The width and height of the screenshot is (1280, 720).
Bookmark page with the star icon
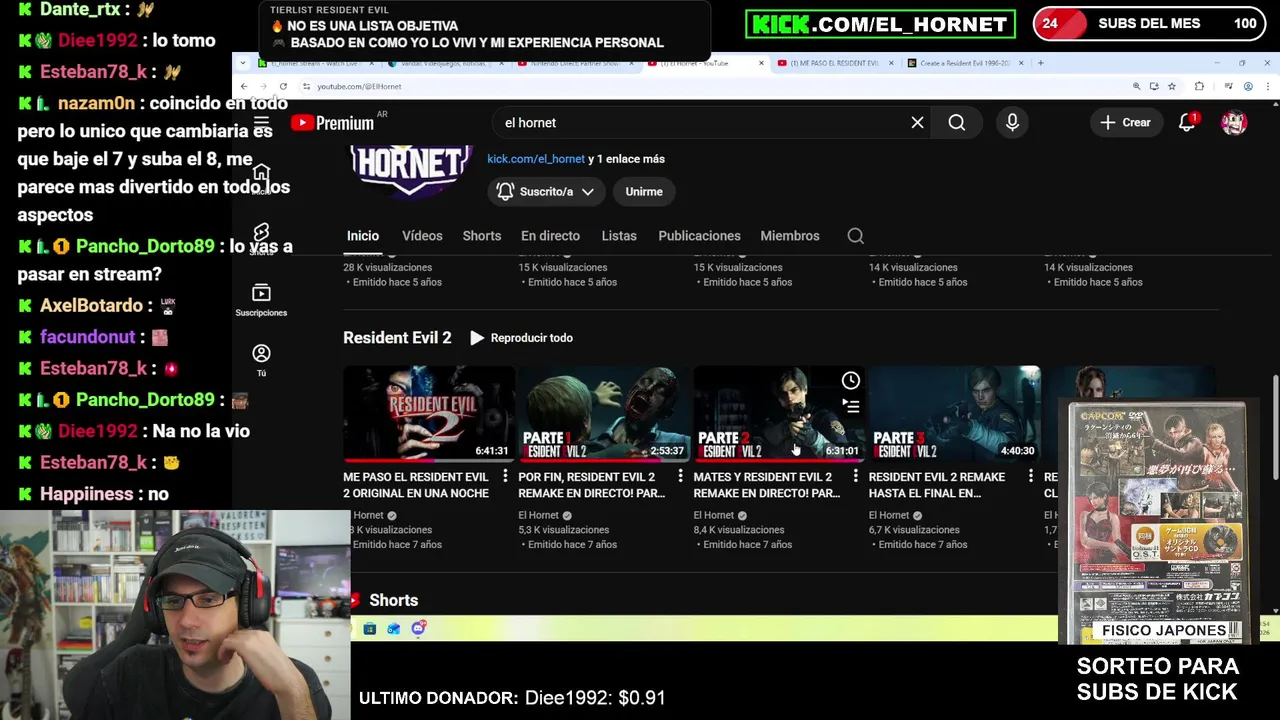pyautogui.click(x=1172, y=87)
